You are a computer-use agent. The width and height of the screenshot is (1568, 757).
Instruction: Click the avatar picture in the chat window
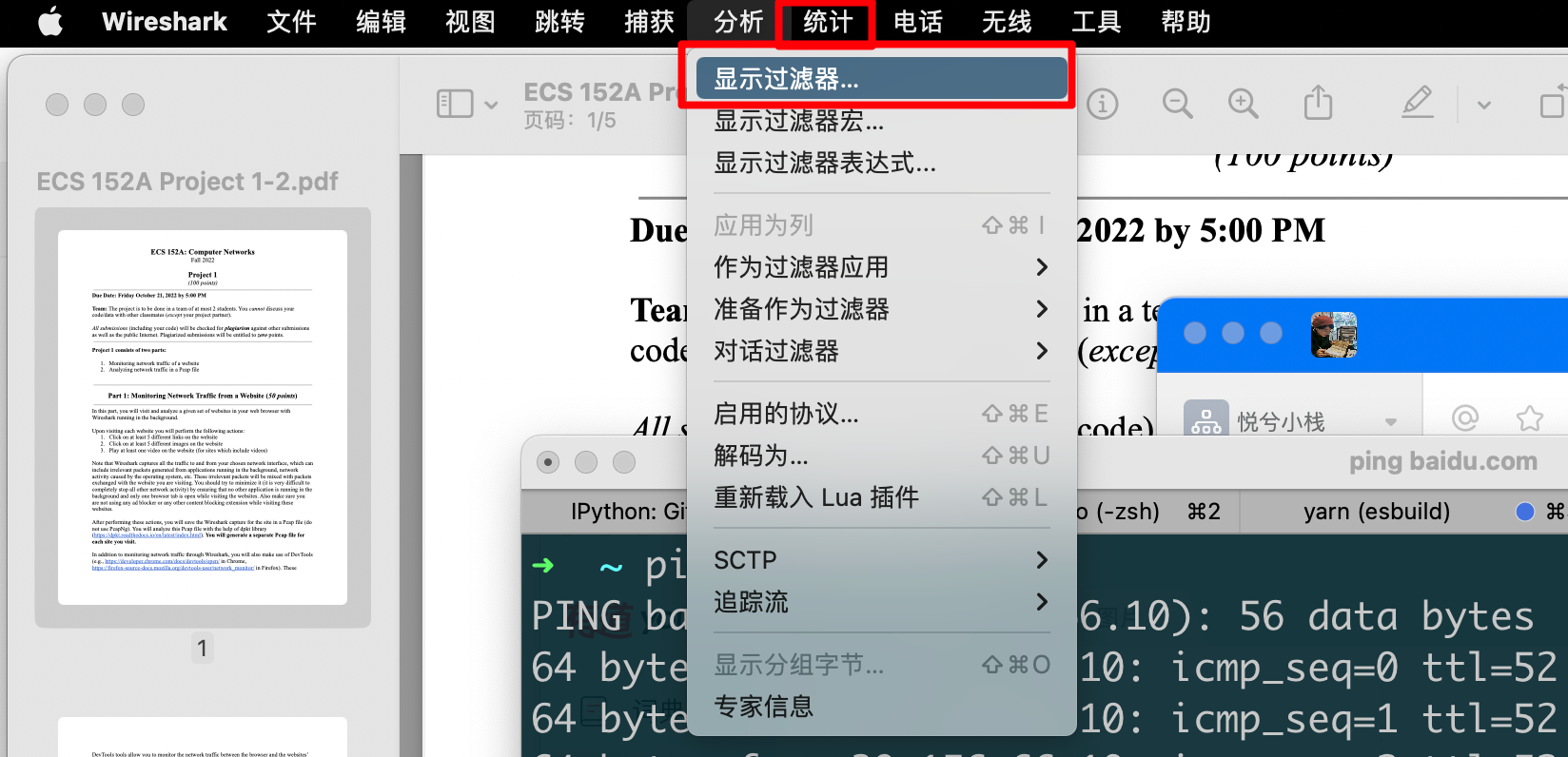tap(1334, 335)
